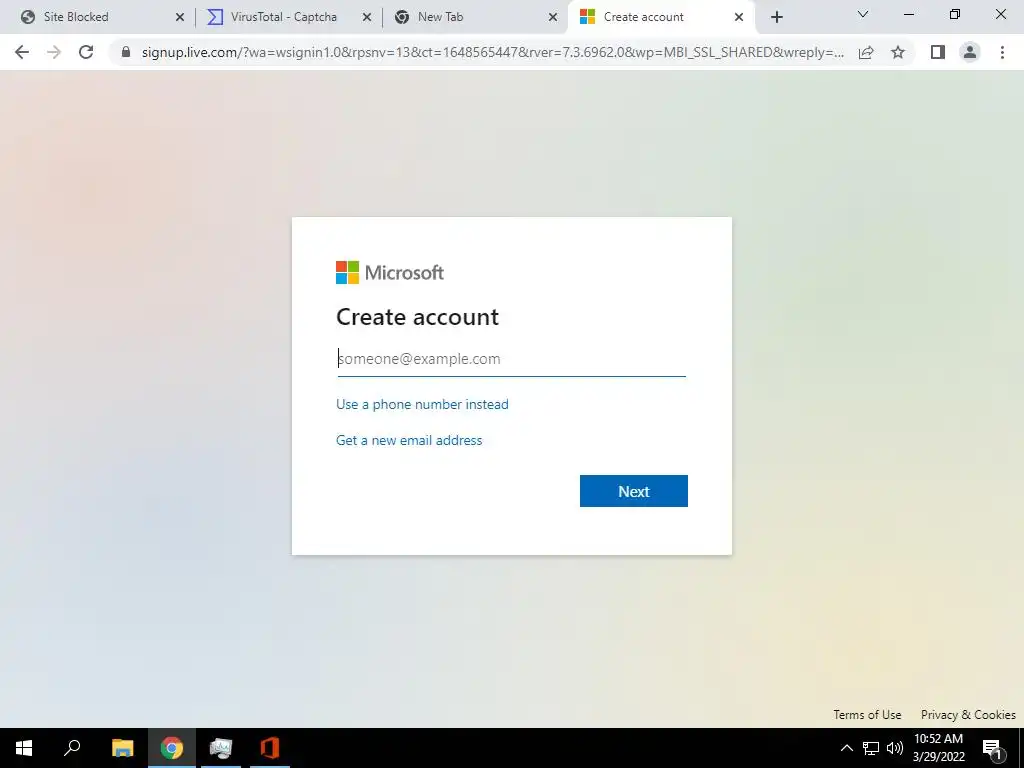Restore down the Chrome window

click(x=955, y=14)
